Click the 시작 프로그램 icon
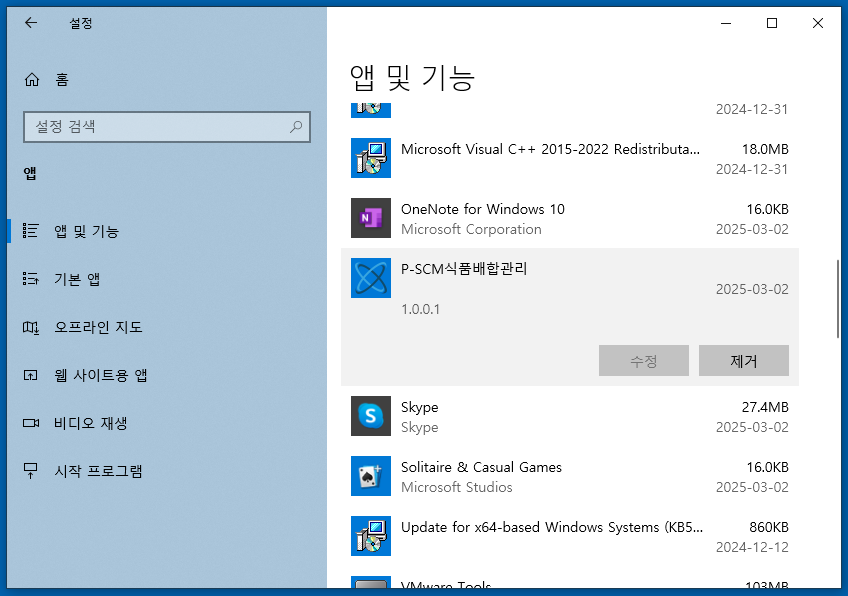 pyautogui.click(x=30, y=471)
